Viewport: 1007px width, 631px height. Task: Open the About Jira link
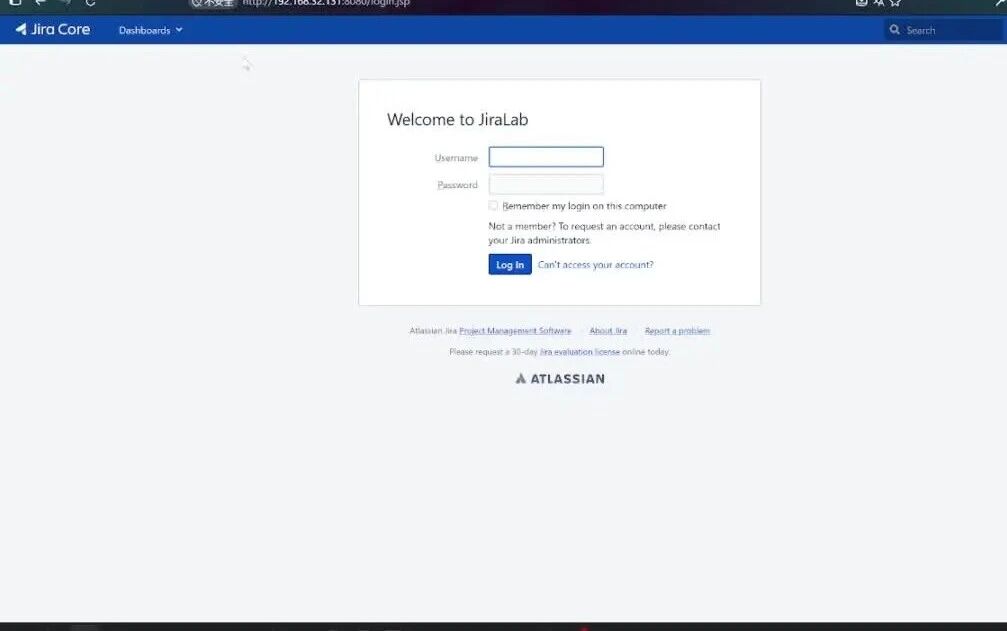(x=608, y=331)
